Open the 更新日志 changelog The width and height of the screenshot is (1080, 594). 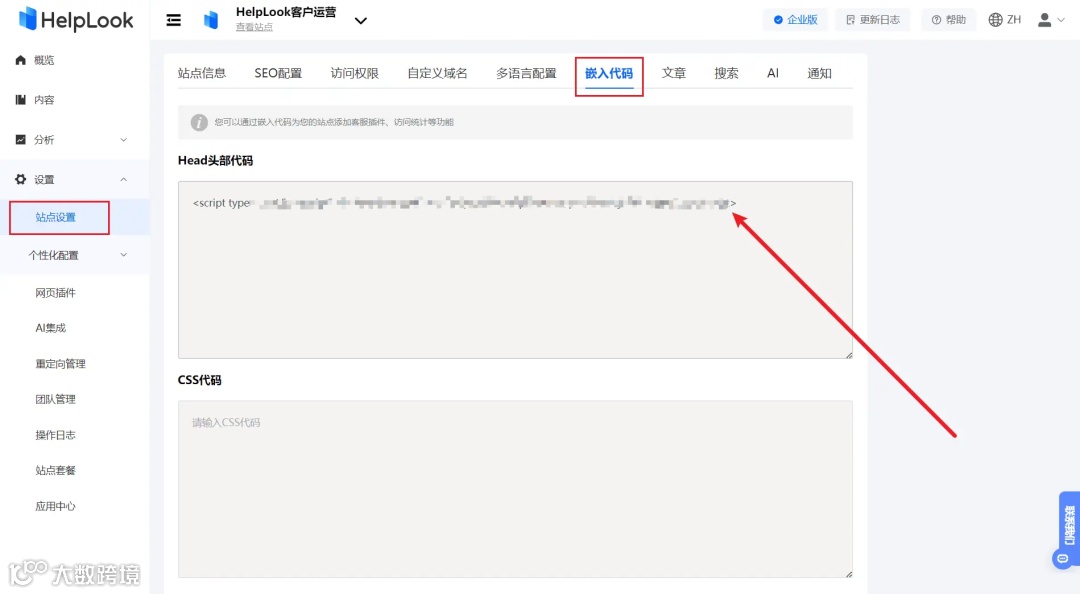tap(872, 19)
